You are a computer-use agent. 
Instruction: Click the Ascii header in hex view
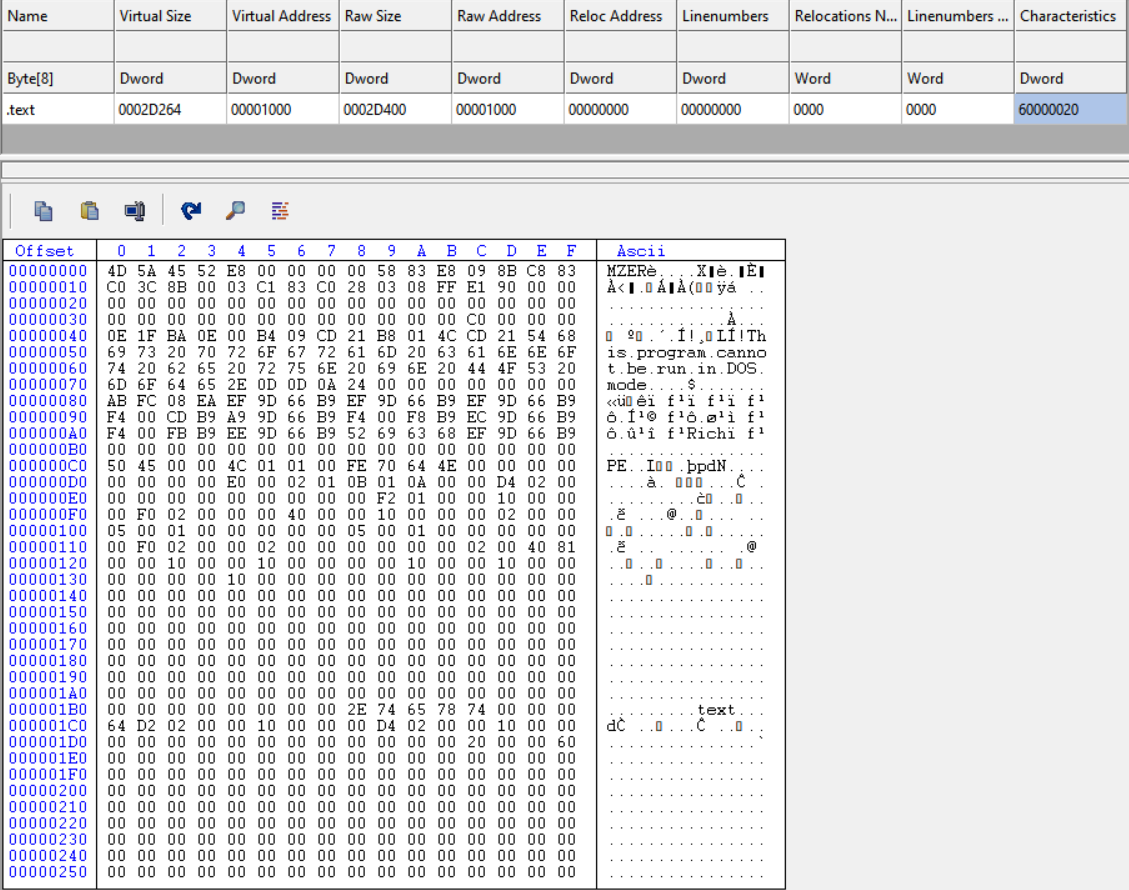coord(641,251)
